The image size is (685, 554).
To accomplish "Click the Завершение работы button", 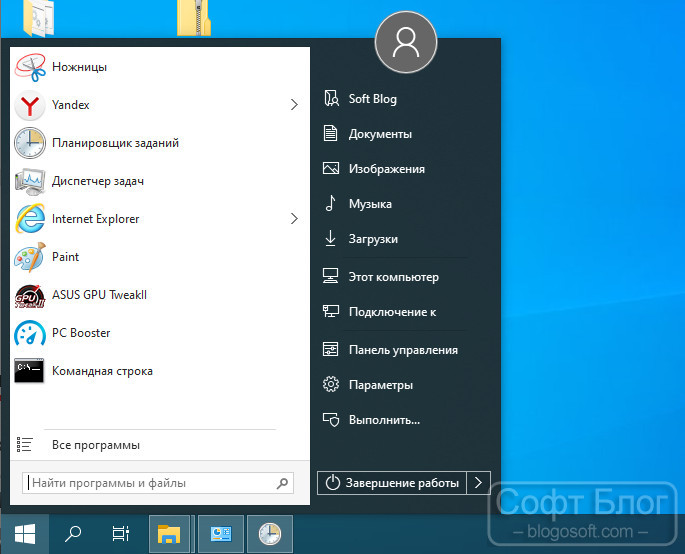I will [x=392, y=483].
